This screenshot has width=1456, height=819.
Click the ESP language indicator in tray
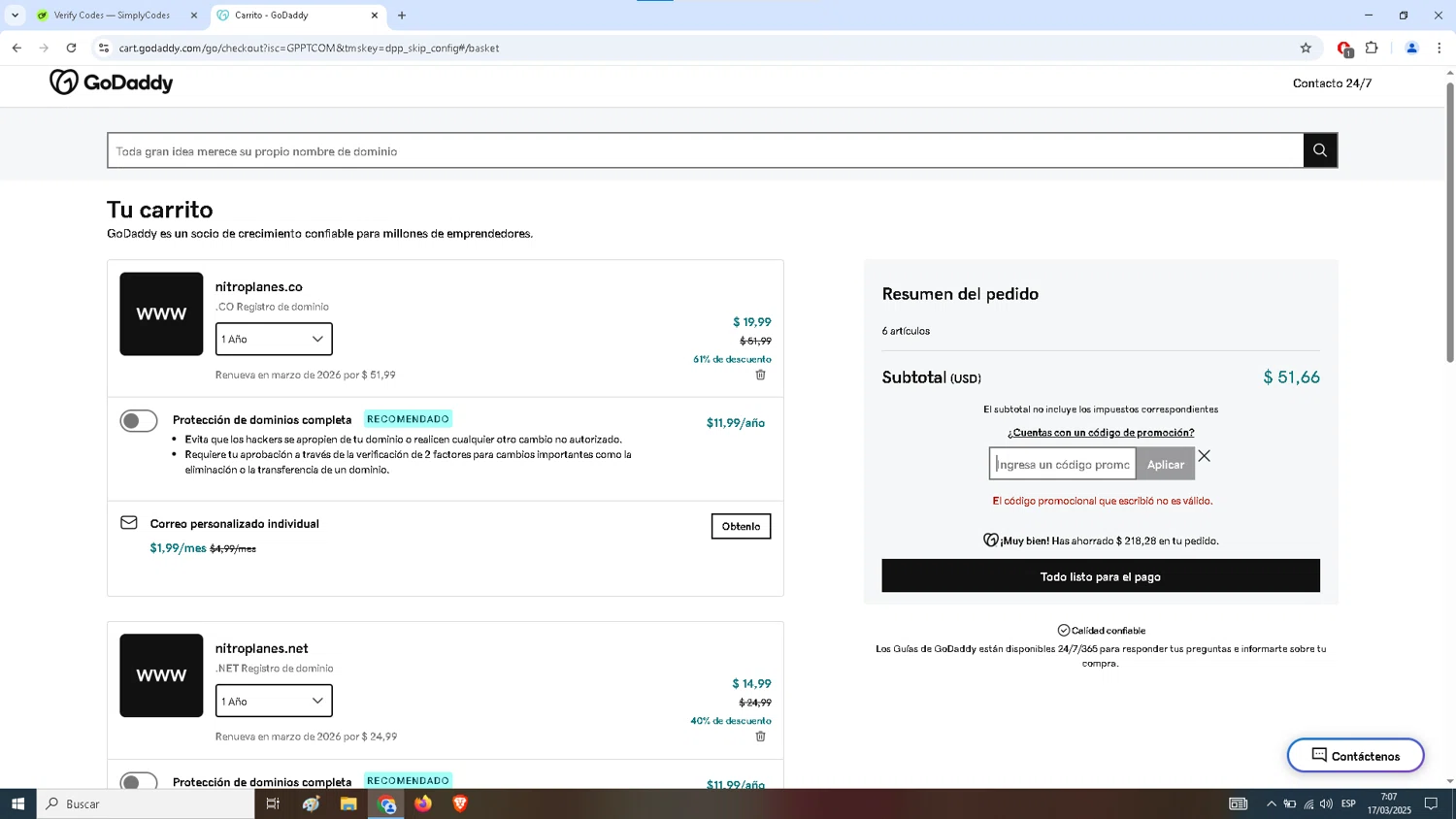coord(1348,803)
